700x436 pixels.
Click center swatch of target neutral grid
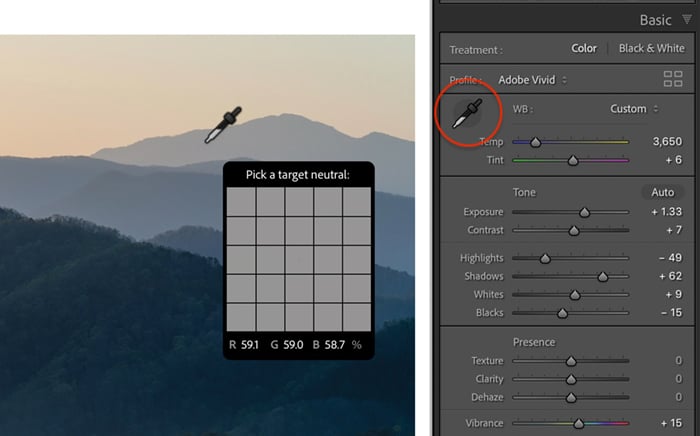point(299,259)
